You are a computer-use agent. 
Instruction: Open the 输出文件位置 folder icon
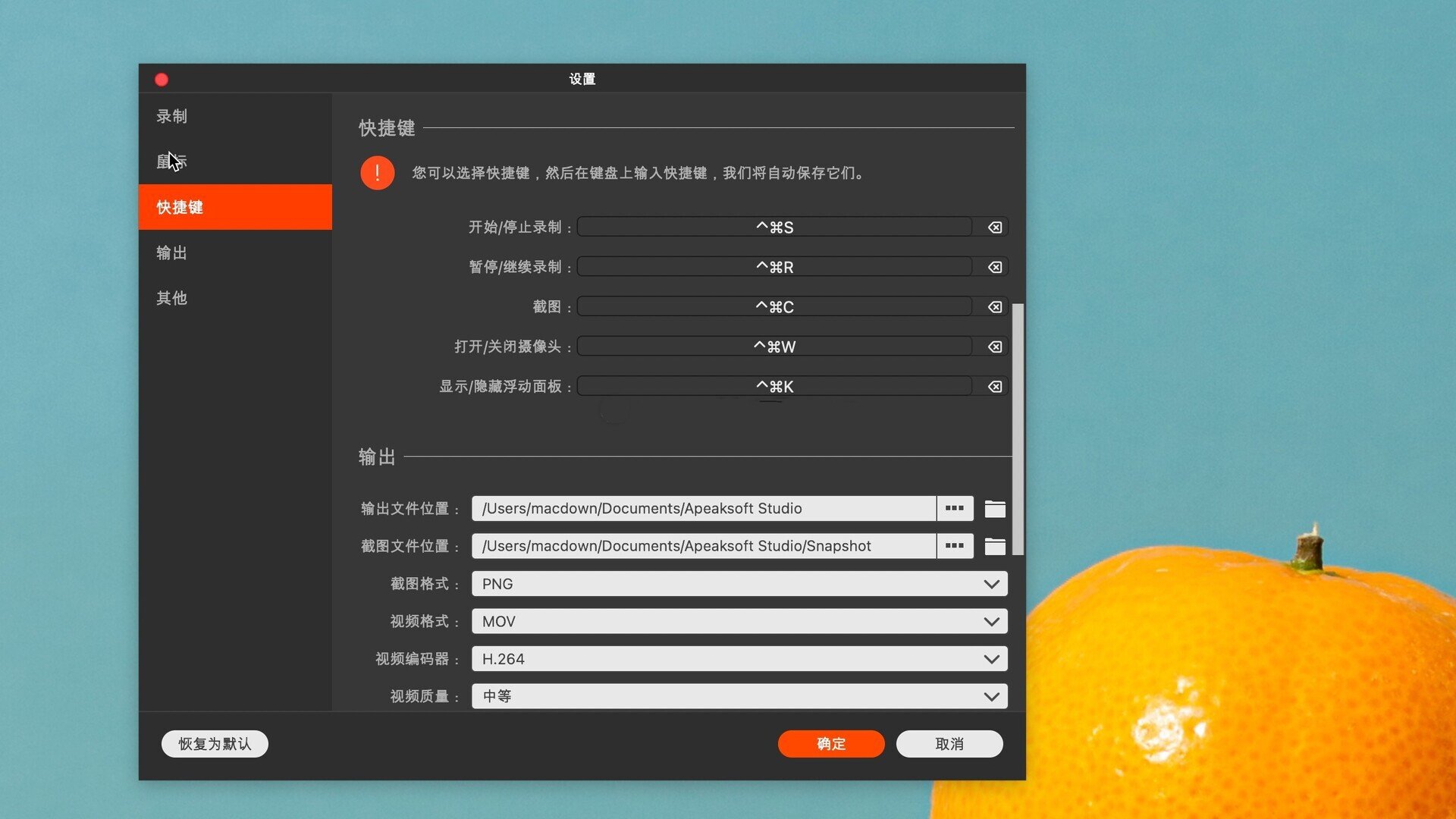click(x=995, y=509)
